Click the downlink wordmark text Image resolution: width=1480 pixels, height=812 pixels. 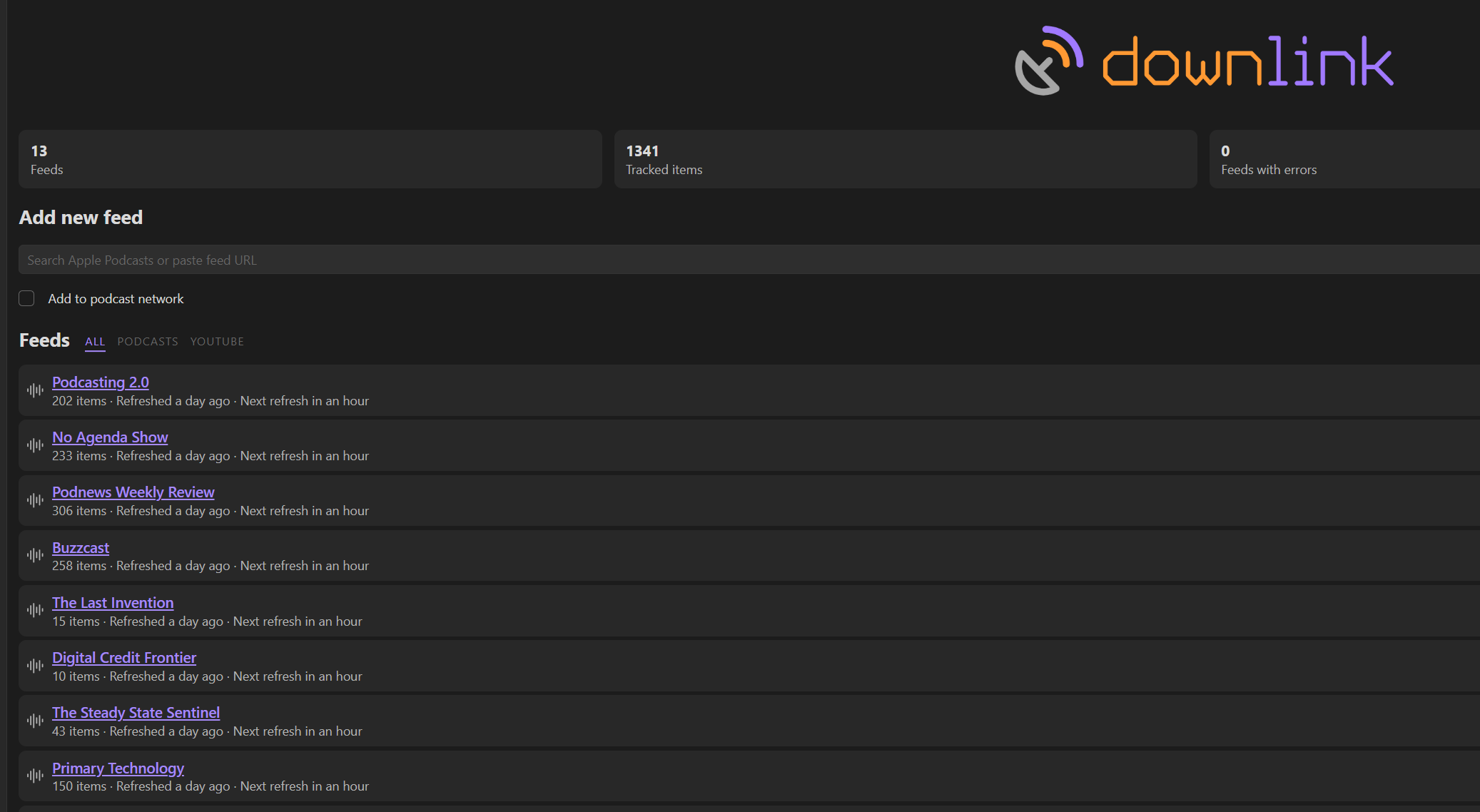1248,61
